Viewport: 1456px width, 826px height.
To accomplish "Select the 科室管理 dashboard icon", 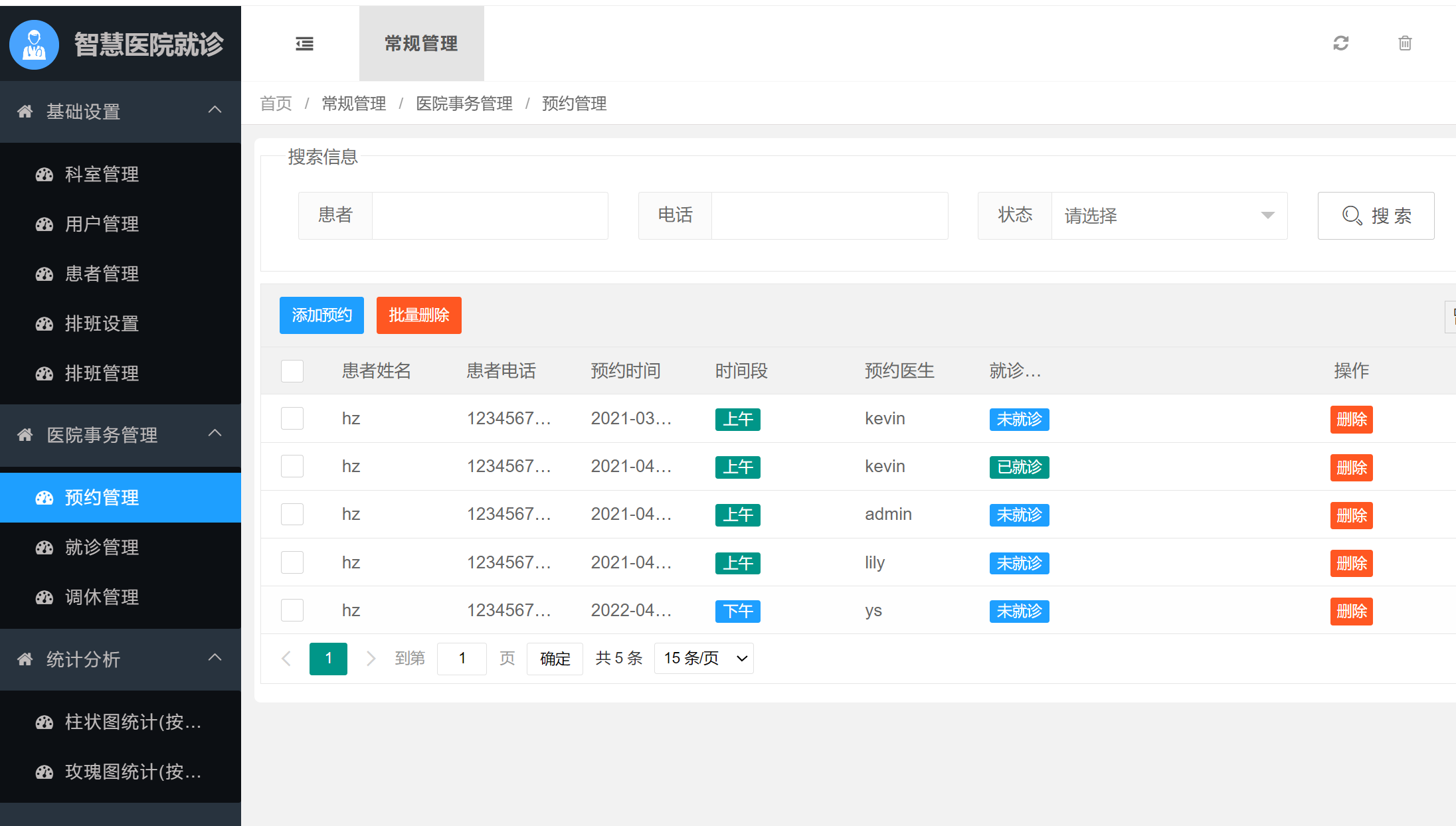I will pos(44,174).
